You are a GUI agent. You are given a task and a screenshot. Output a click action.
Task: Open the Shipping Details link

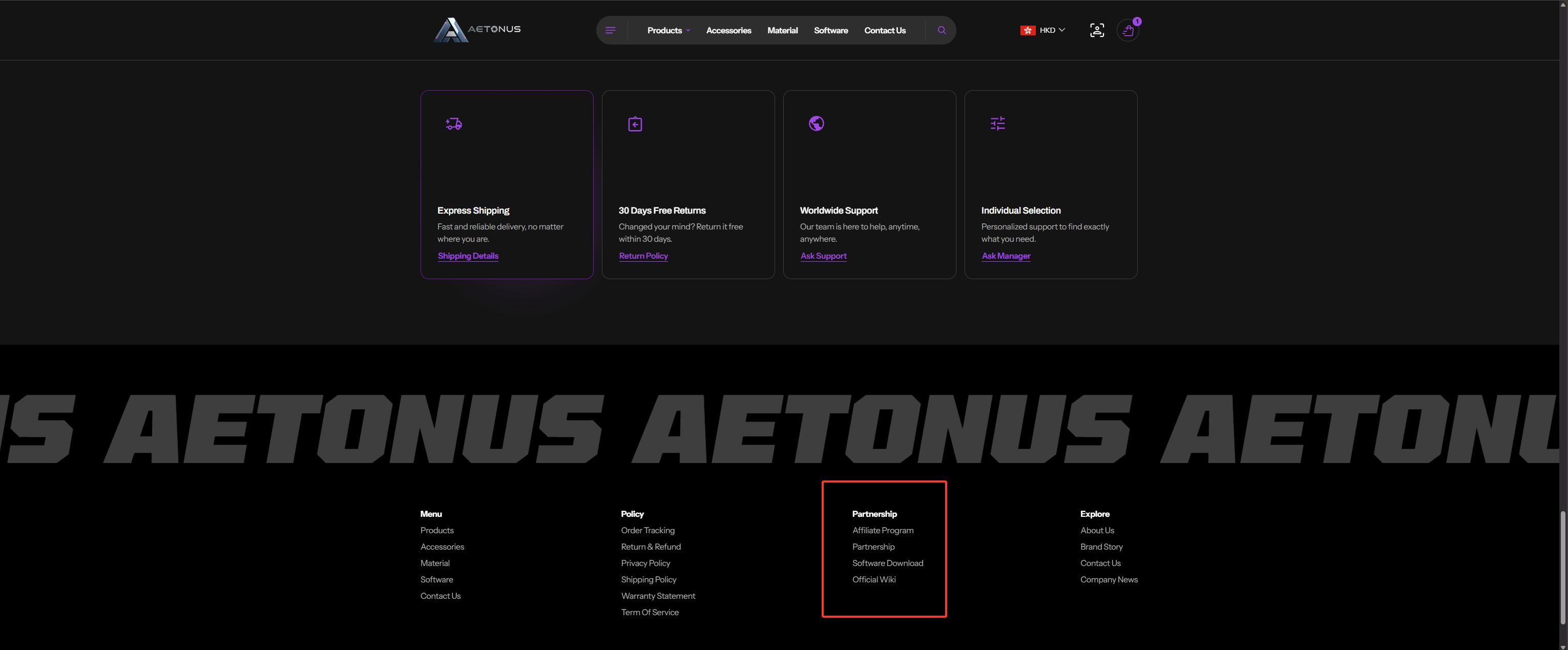pyautogui.click(x=468, y=256)
